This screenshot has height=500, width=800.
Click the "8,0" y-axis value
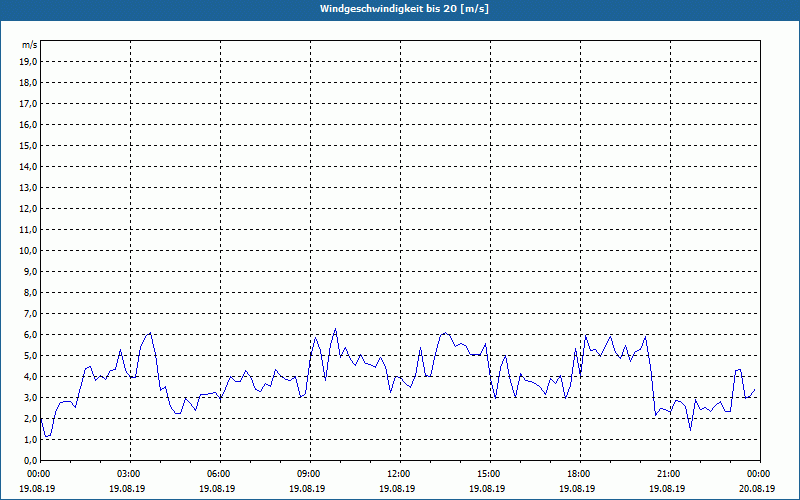pyautogui.click(x=30, y=292)
